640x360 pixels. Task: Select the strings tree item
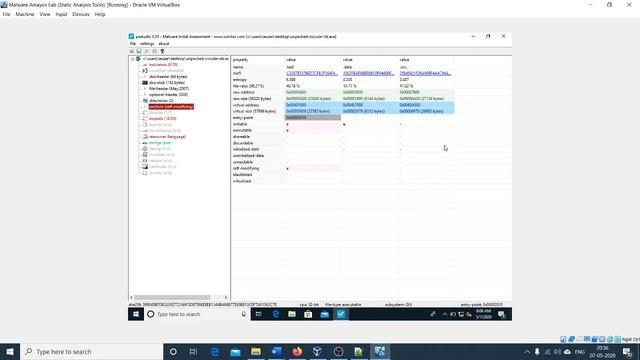160,143
